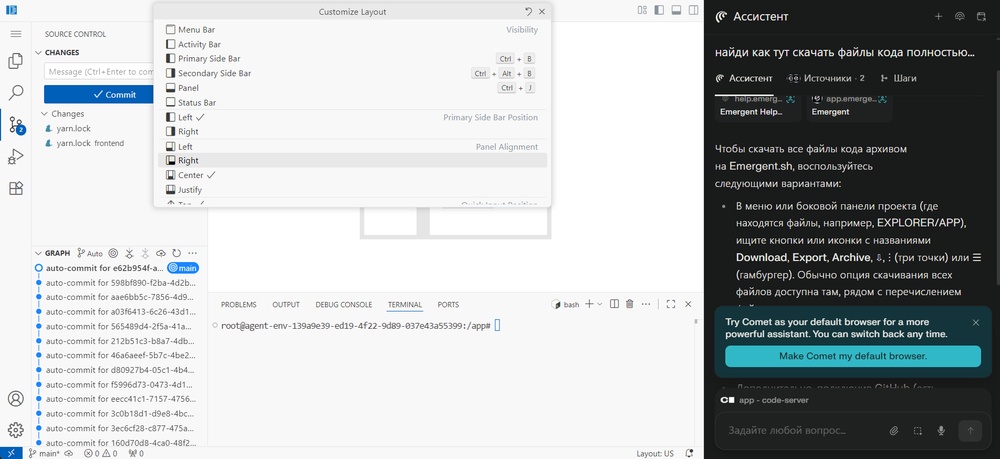The width and height of the screenshot is (1000, 459).
Task: Open the Explorer view in the activity bar
Action: tap(15, 61)
